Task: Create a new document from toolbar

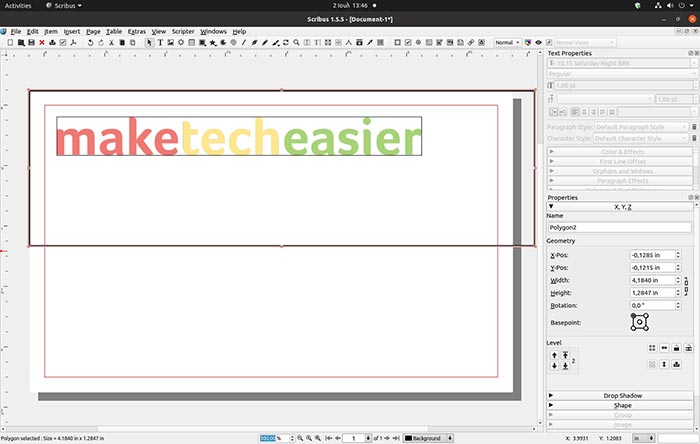Action: point(10,42)
